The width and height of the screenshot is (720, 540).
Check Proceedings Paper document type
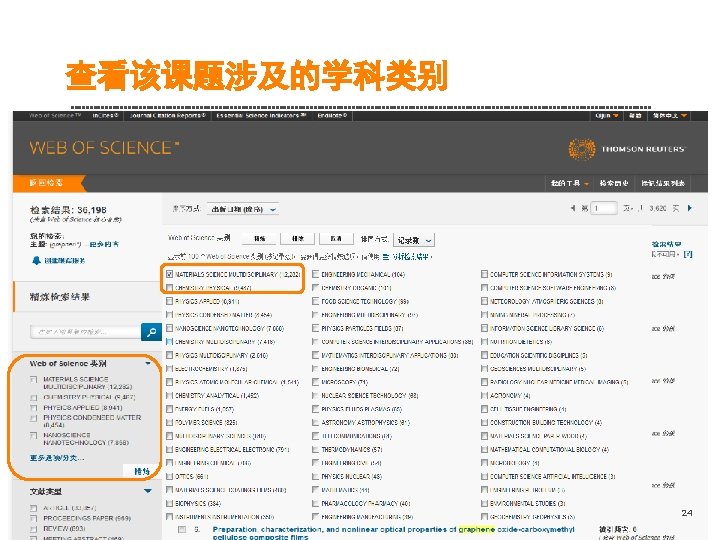[x=33, y=518]
